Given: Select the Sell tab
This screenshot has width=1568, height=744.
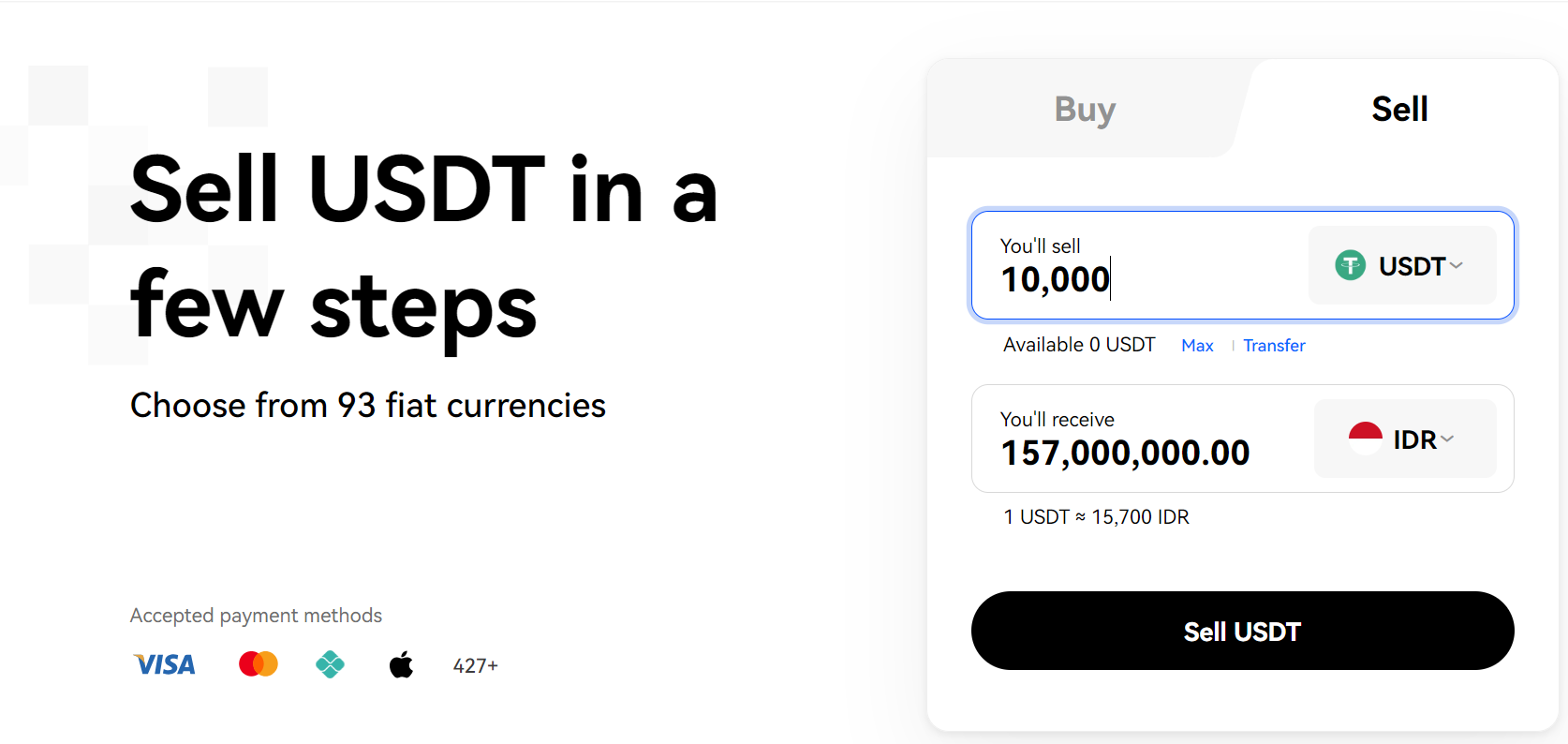Looking at the screenshot, I should tap(1399, 110).
